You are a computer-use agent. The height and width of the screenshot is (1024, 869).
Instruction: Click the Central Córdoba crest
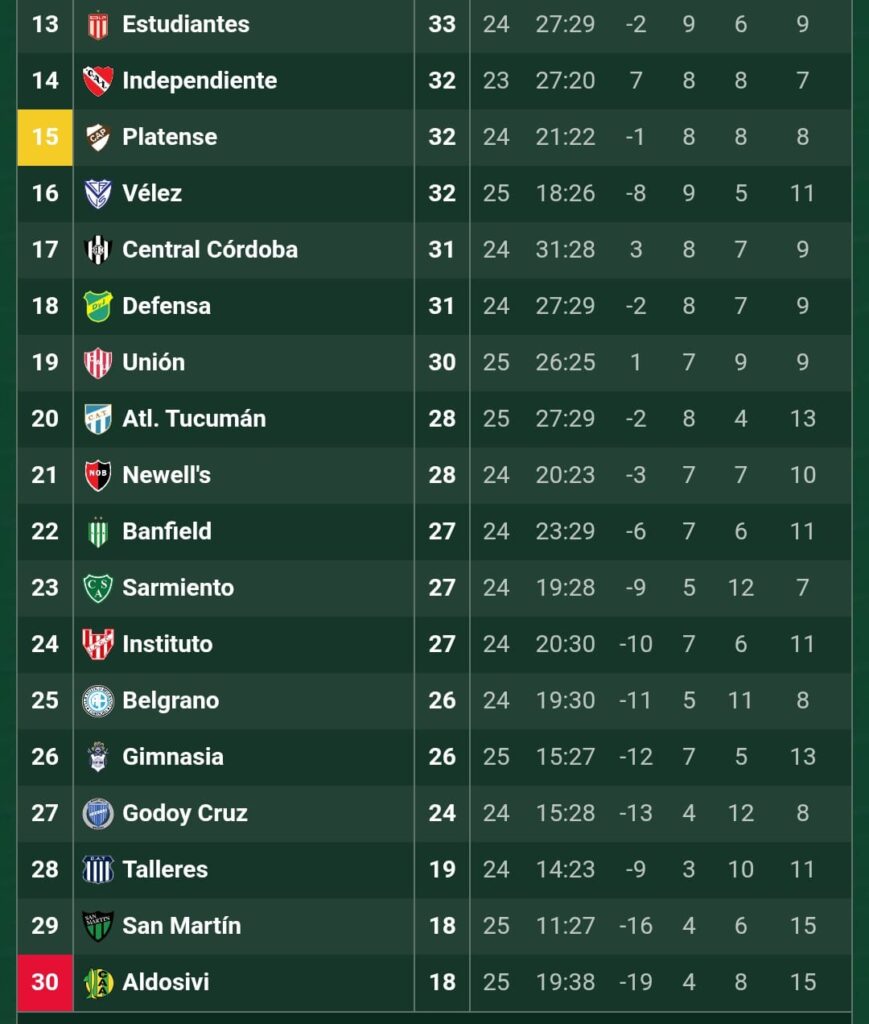click(98, 250)
